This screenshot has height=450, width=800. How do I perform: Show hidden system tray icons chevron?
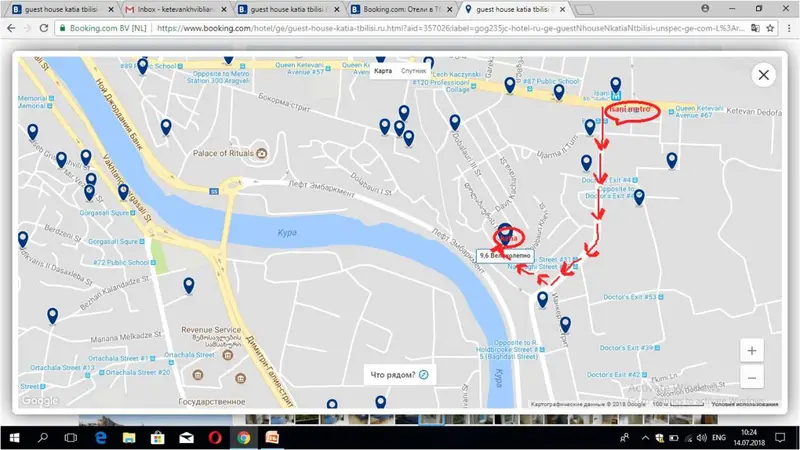[645, 438]
